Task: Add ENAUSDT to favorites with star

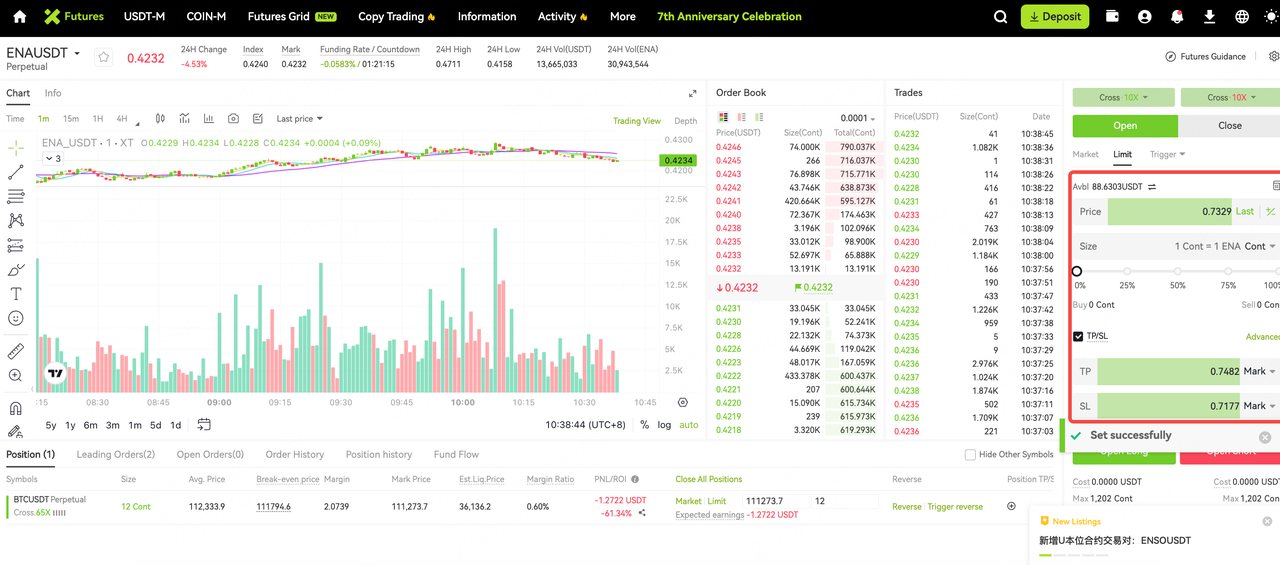Action: tap(103, 58)
